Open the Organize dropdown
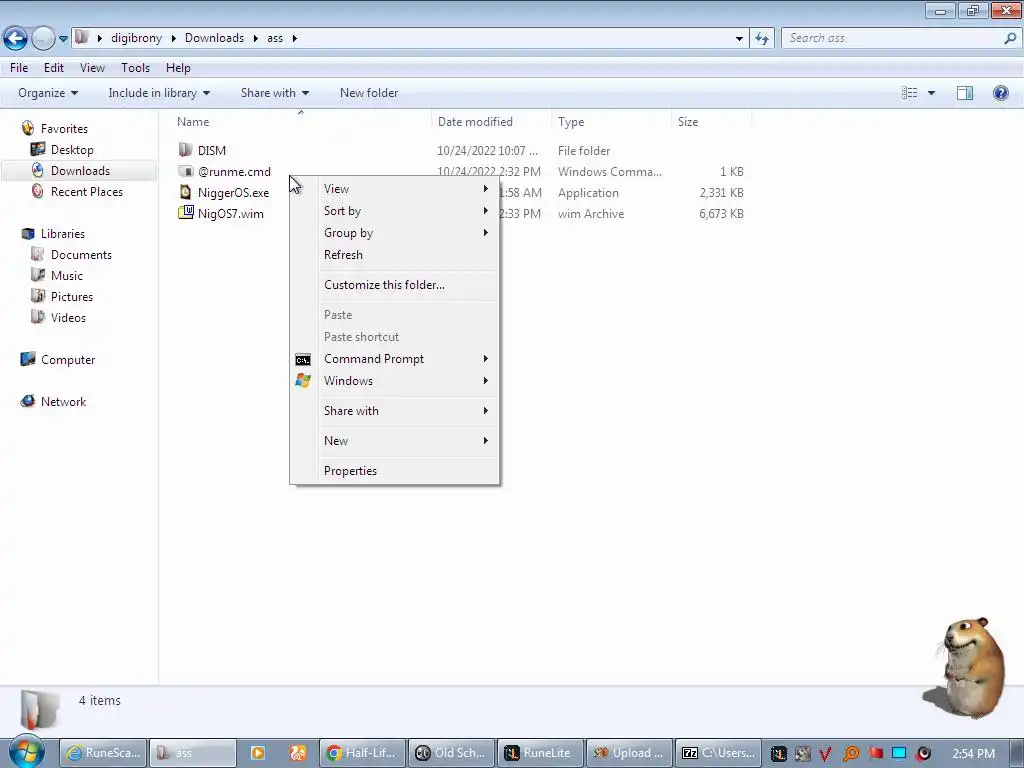This screenshot has height=768, width=1024. (48, 93)
